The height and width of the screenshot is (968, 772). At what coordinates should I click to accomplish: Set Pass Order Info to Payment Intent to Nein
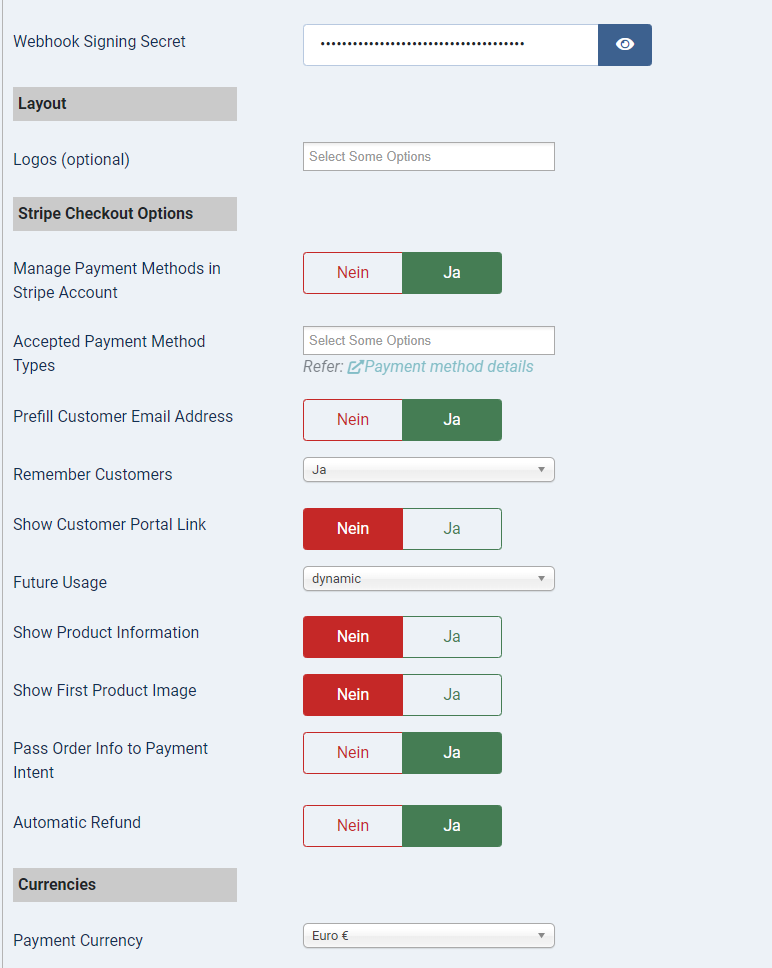click(353, 753)
